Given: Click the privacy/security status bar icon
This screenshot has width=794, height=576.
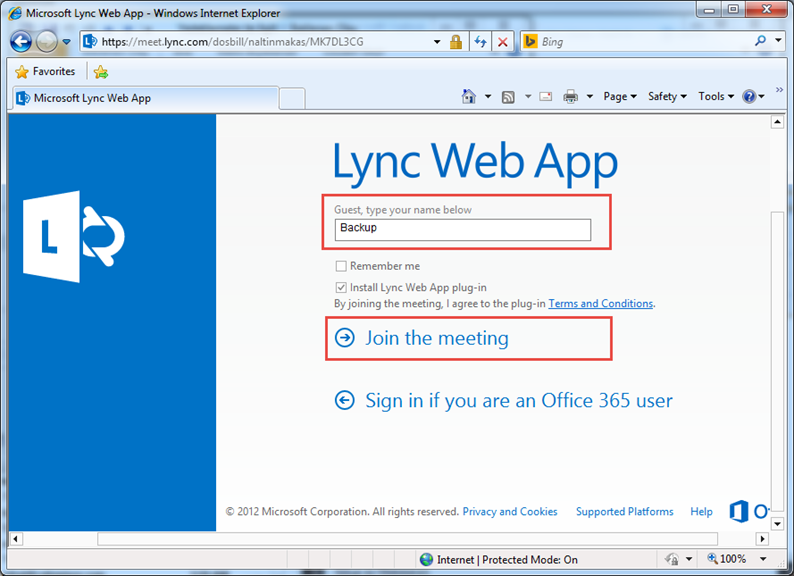Looking at the screenshot, I should tap(672, 559).
